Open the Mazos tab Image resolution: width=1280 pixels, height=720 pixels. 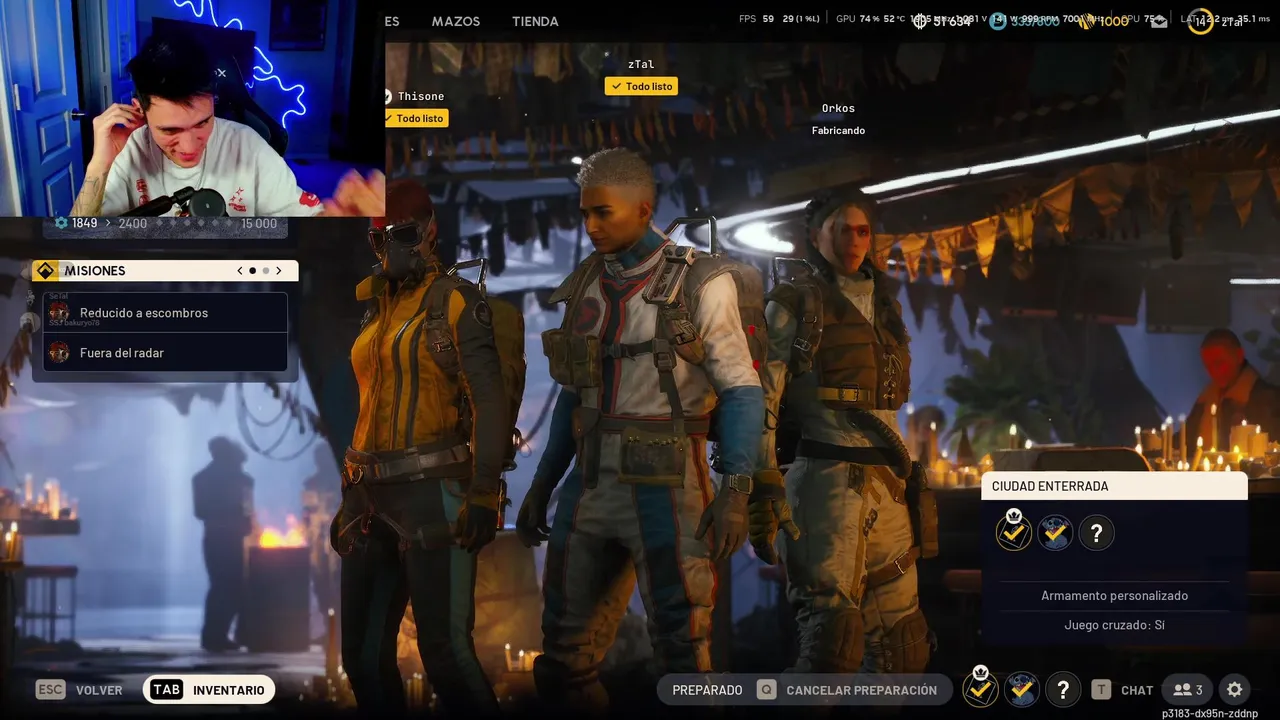coord(456,21)
